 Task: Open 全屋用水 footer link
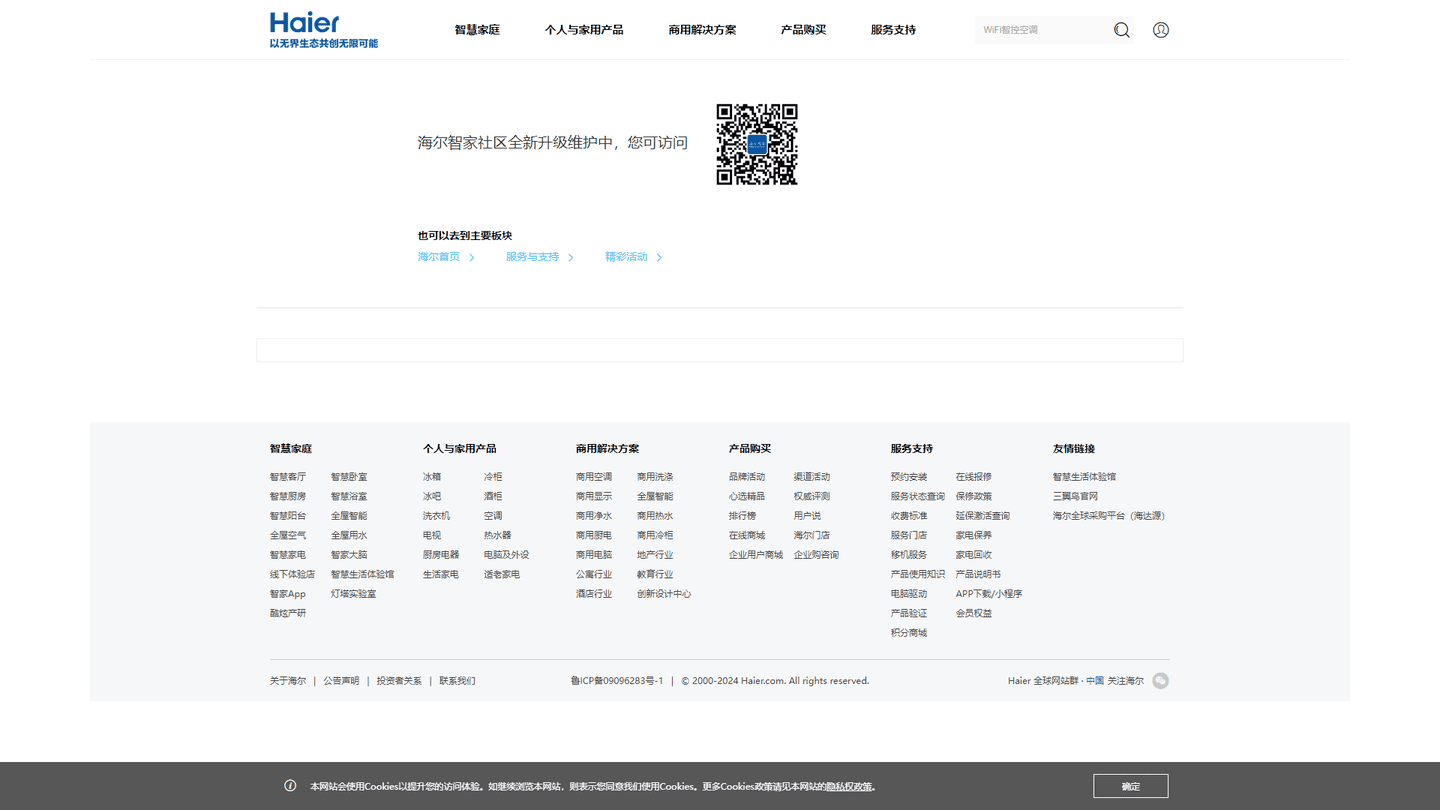[349, 535]
